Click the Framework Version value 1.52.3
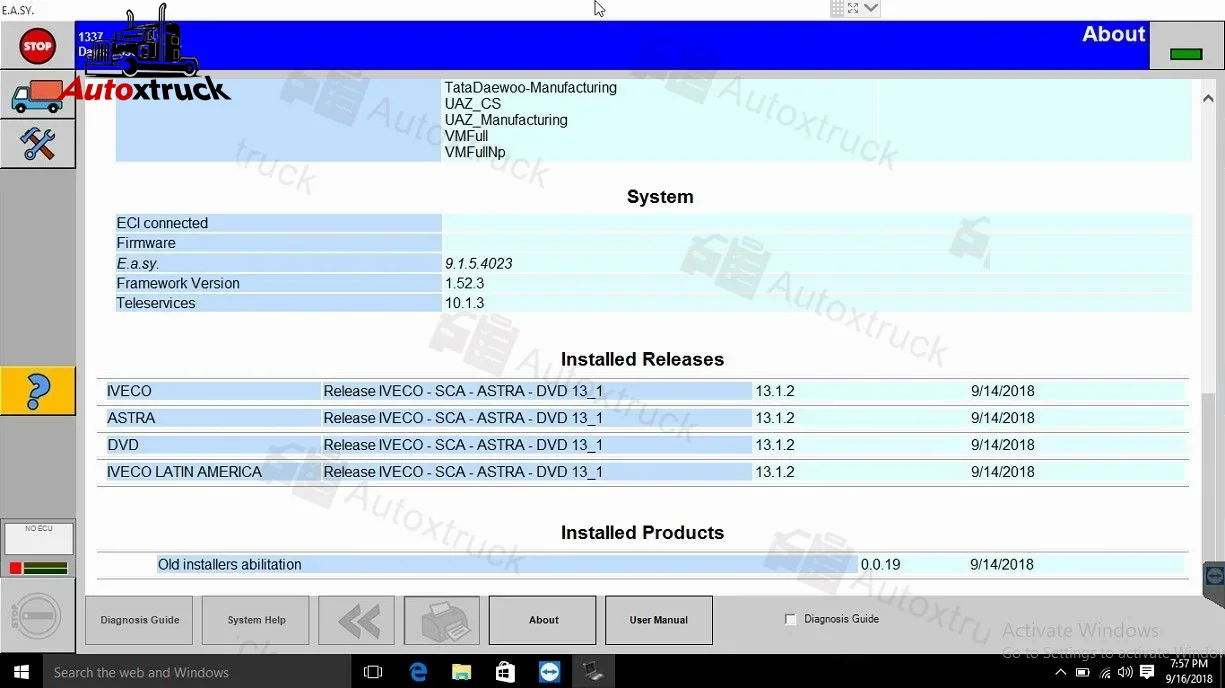1225x688 pixels. (465, 284)
